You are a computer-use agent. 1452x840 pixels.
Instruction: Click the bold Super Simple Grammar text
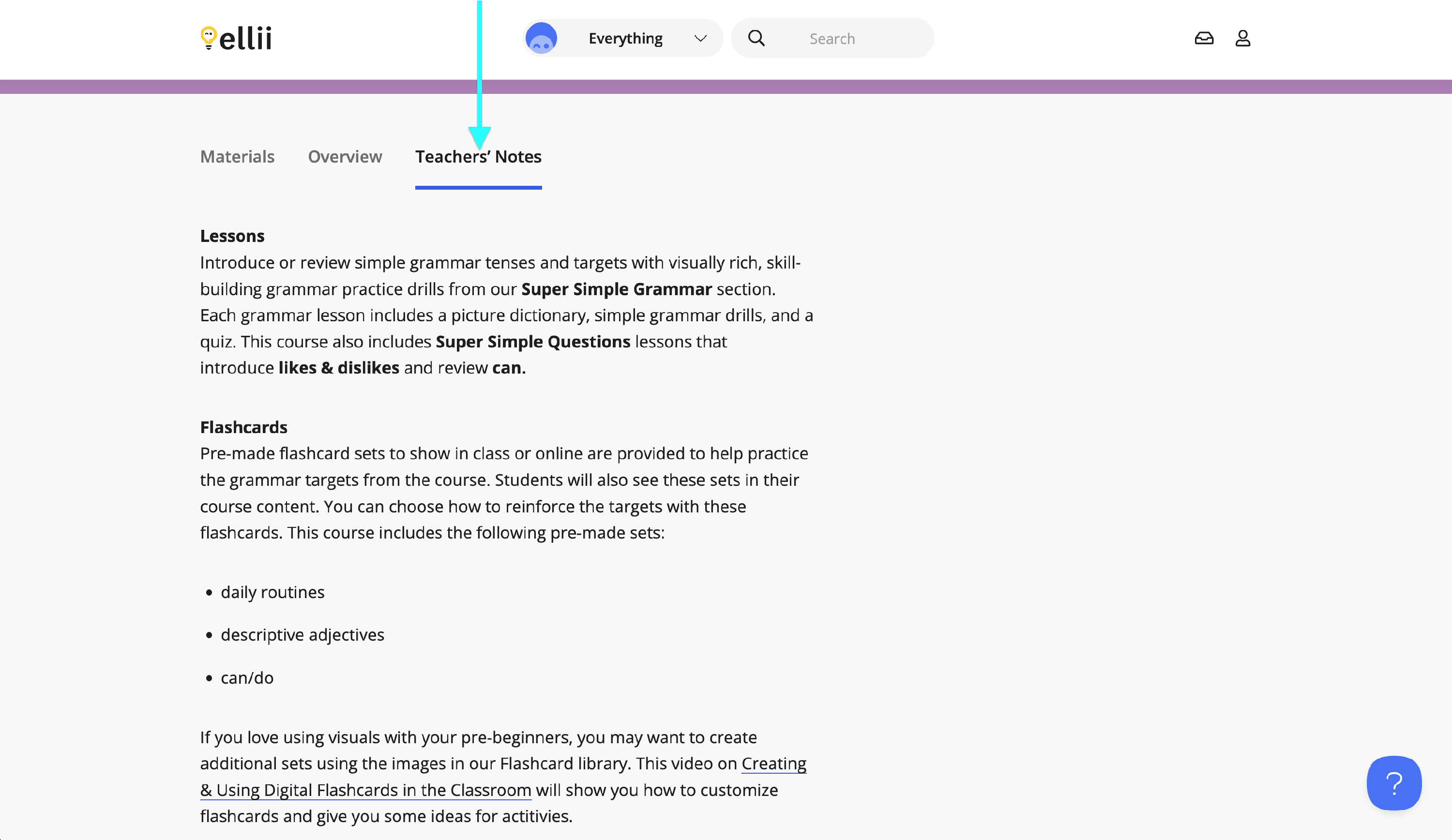click(616, 289)
